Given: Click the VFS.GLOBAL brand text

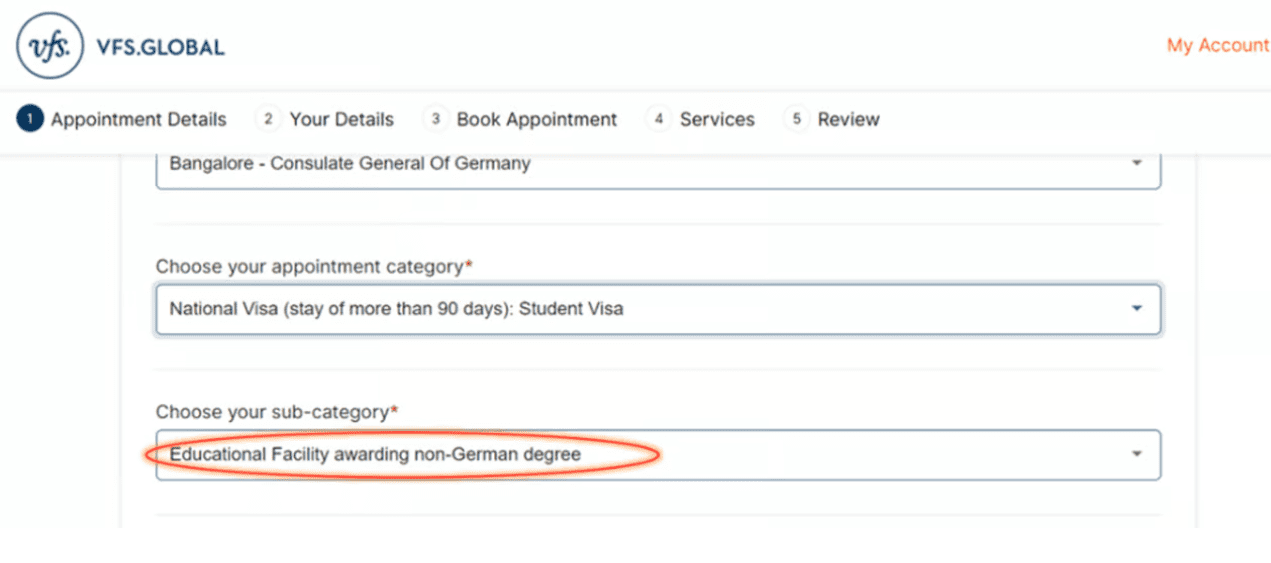Looking at the screenshot, I should tap(160, 47).
